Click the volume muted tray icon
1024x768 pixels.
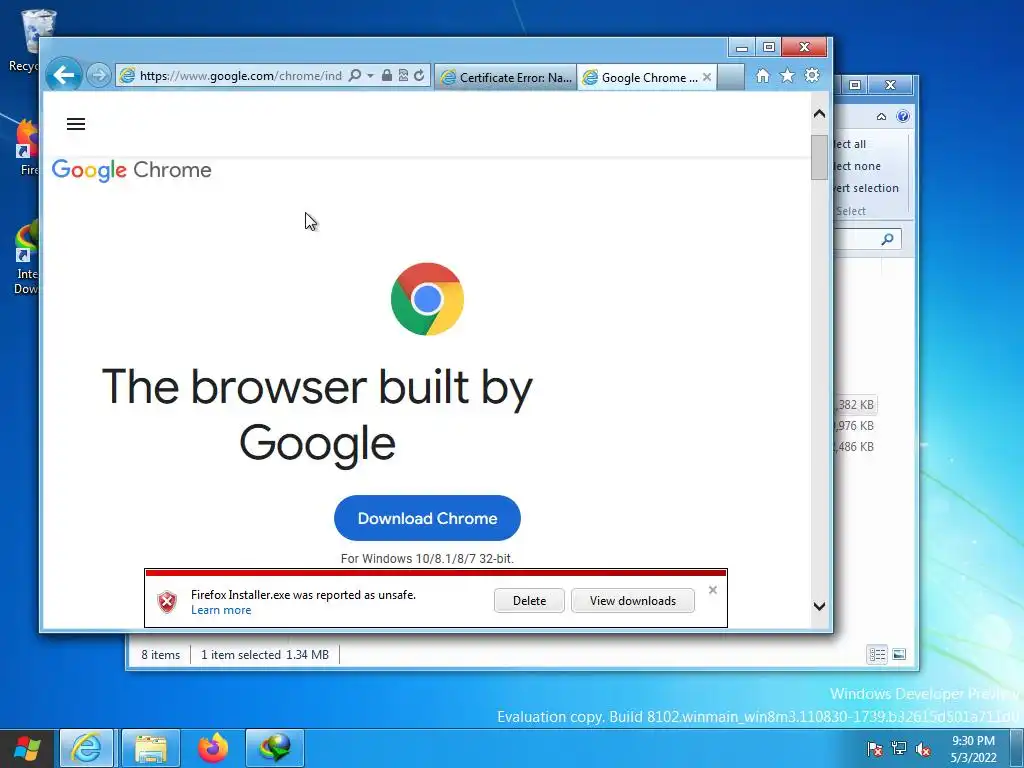(x=923, y=749)
